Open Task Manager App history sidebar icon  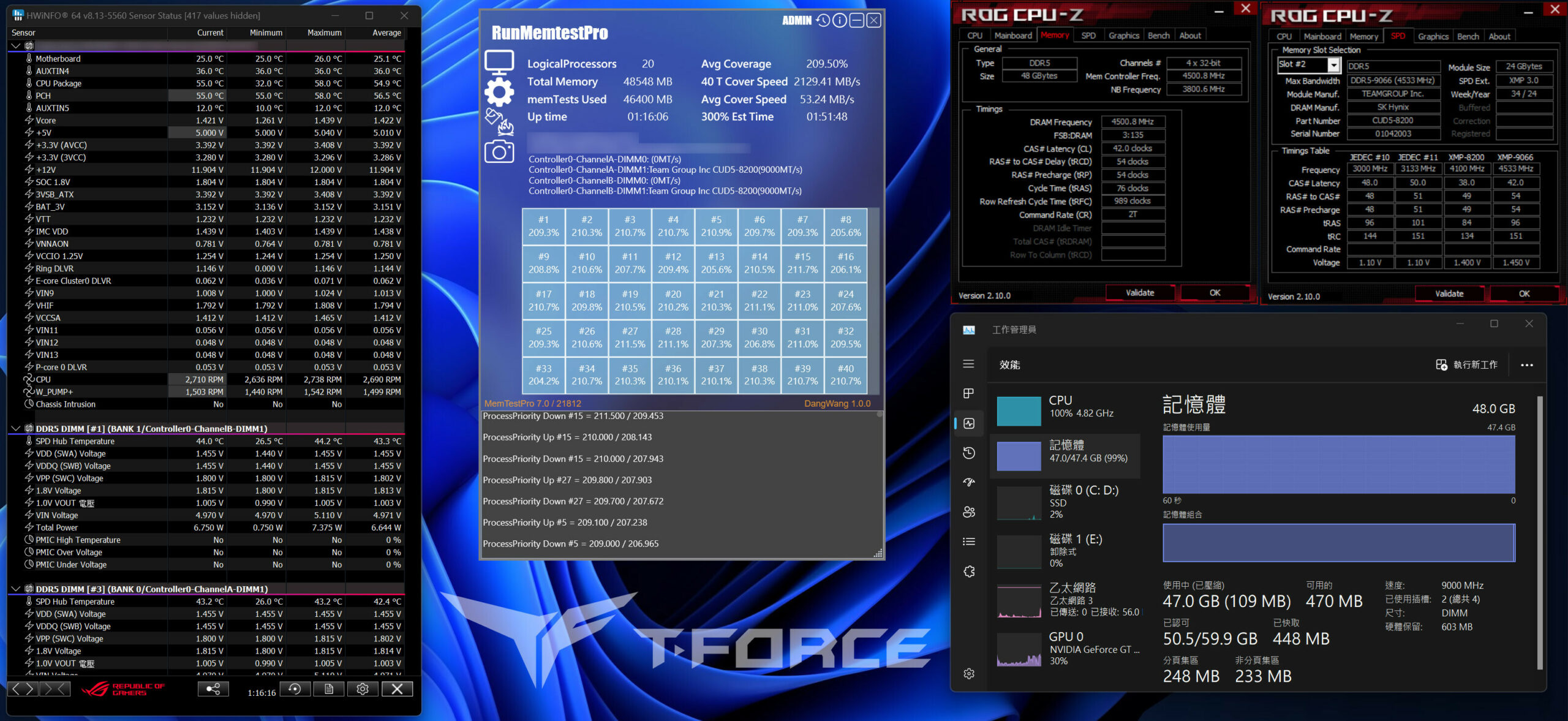coord(969,453)
